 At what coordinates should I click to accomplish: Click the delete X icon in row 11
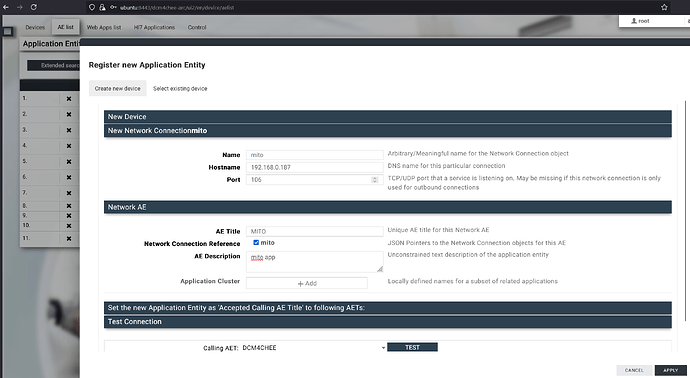[x=69, y=239]
